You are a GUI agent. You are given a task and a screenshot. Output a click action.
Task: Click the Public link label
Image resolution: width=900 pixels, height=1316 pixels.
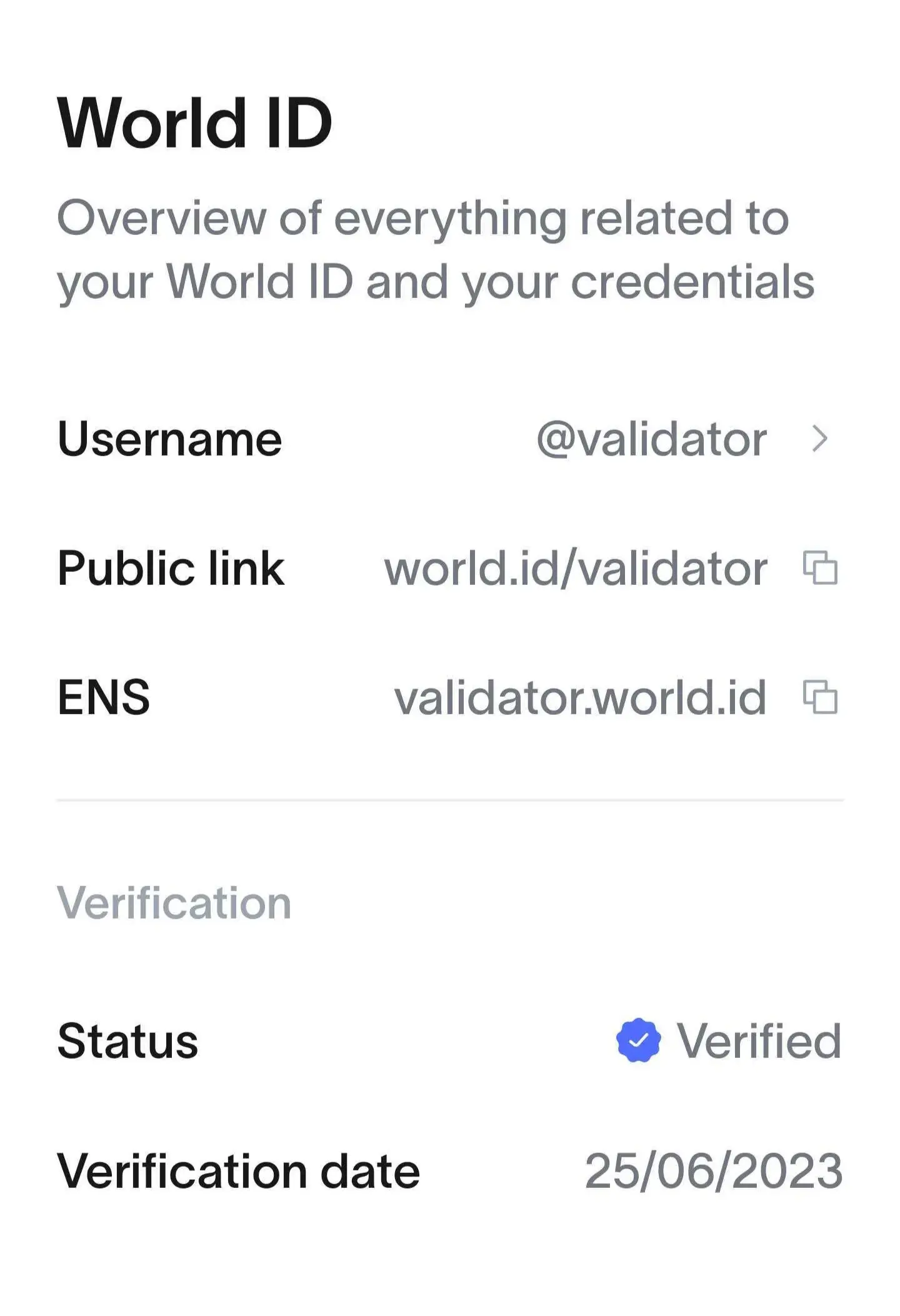click(x=171, y=569)
